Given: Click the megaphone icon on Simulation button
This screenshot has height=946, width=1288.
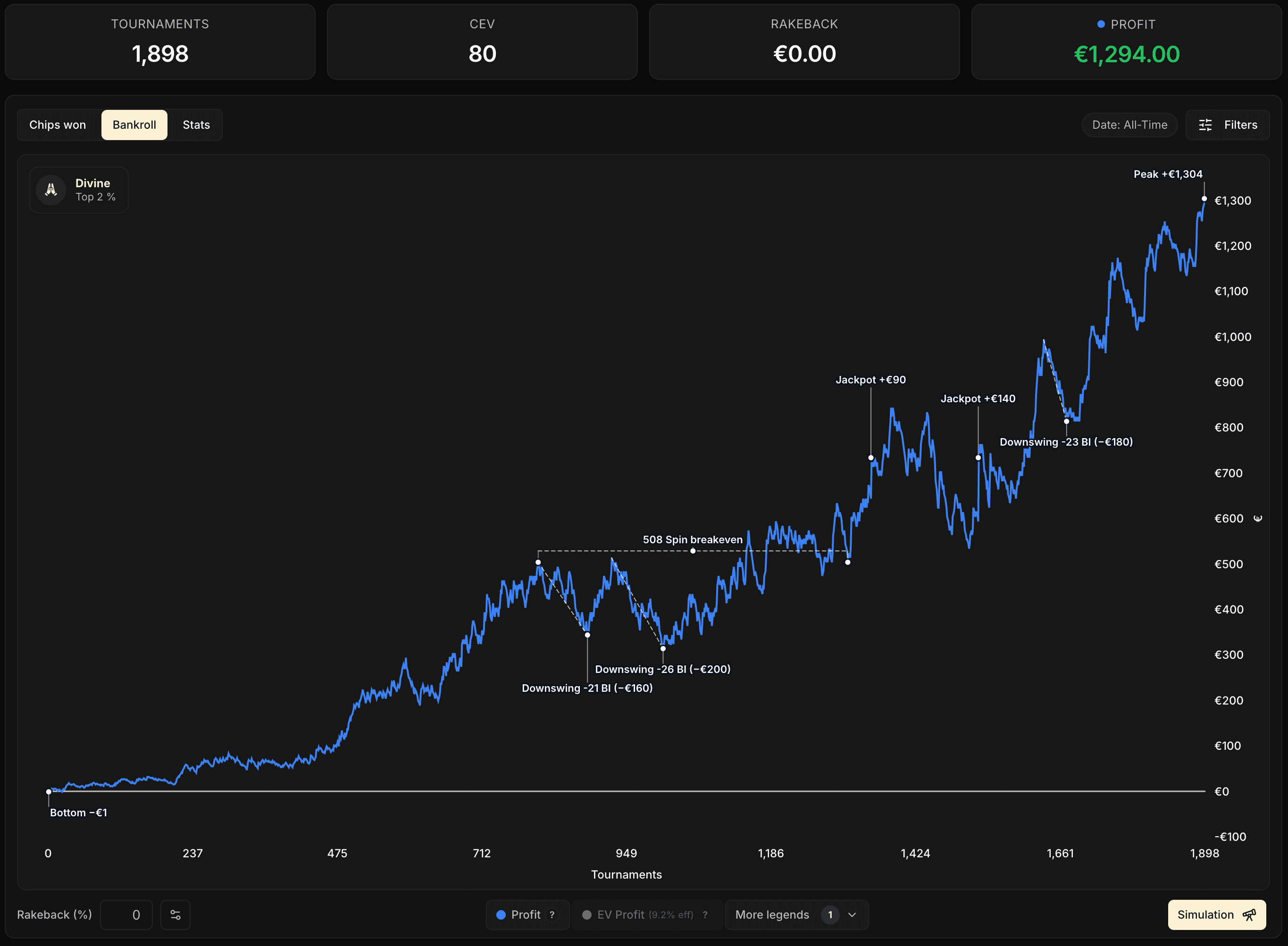Looking at the screenshot, I should click(1249, 914).
